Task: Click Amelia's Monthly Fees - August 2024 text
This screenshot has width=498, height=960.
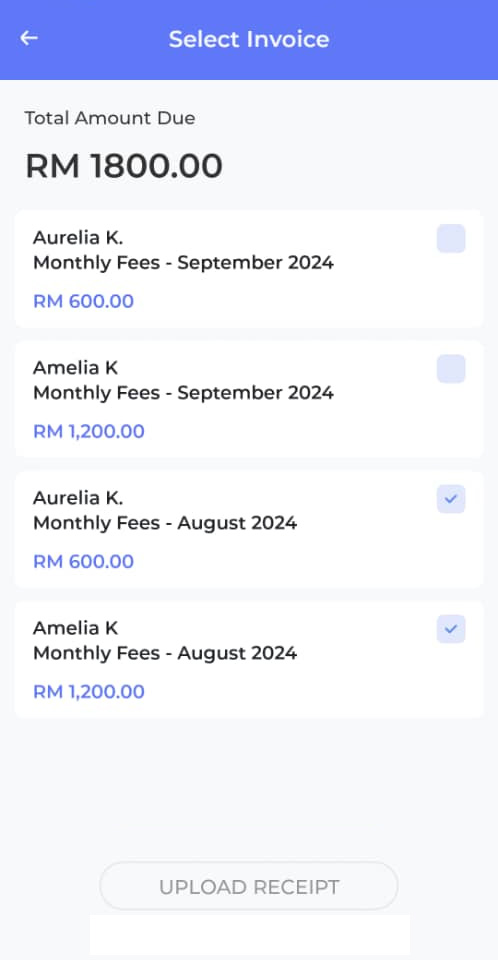Action: [x=165, y=654]
